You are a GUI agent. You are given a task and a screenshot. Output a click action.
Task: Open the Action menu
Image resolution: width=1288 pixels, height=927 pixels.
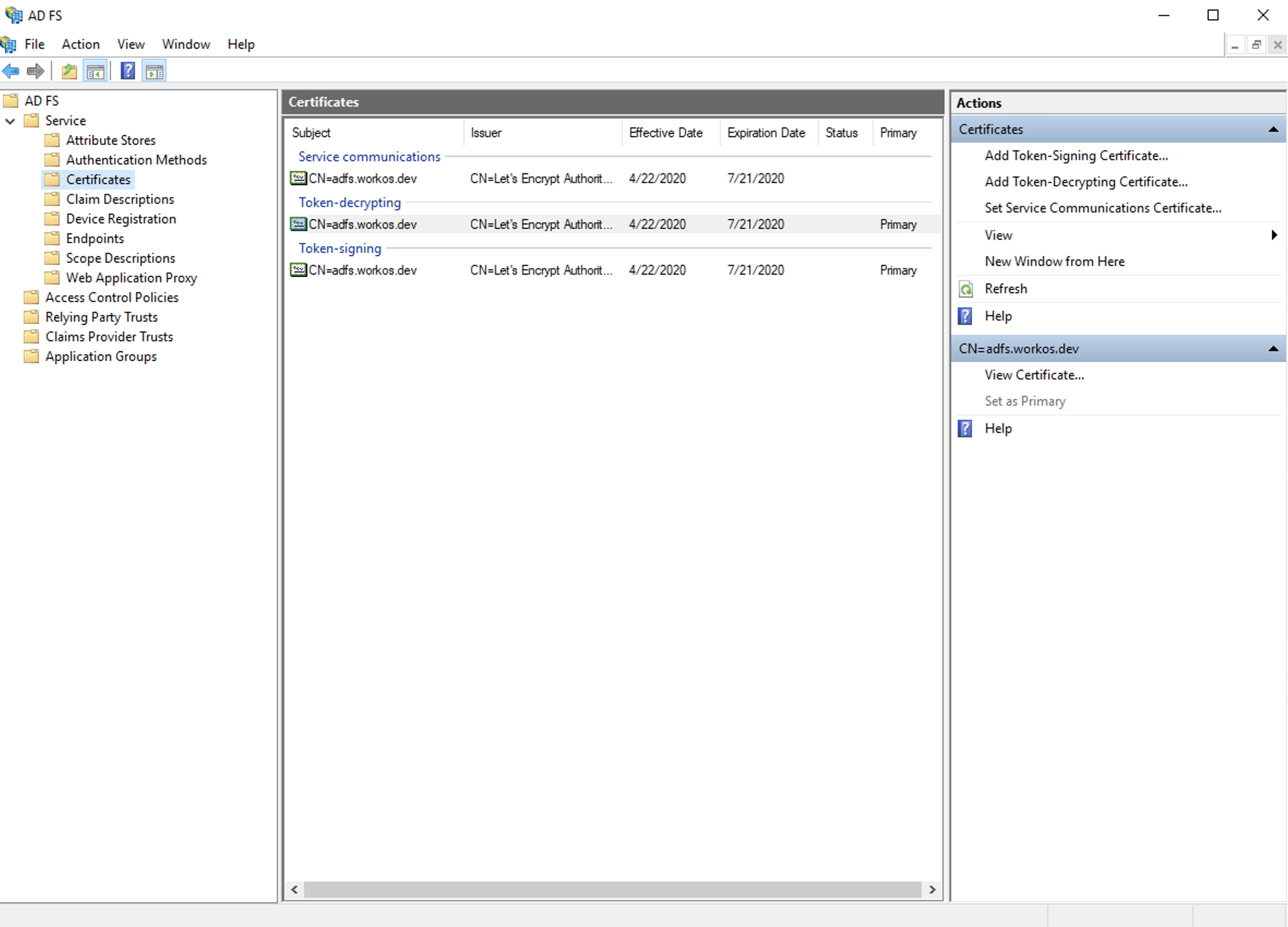(81, 44)
